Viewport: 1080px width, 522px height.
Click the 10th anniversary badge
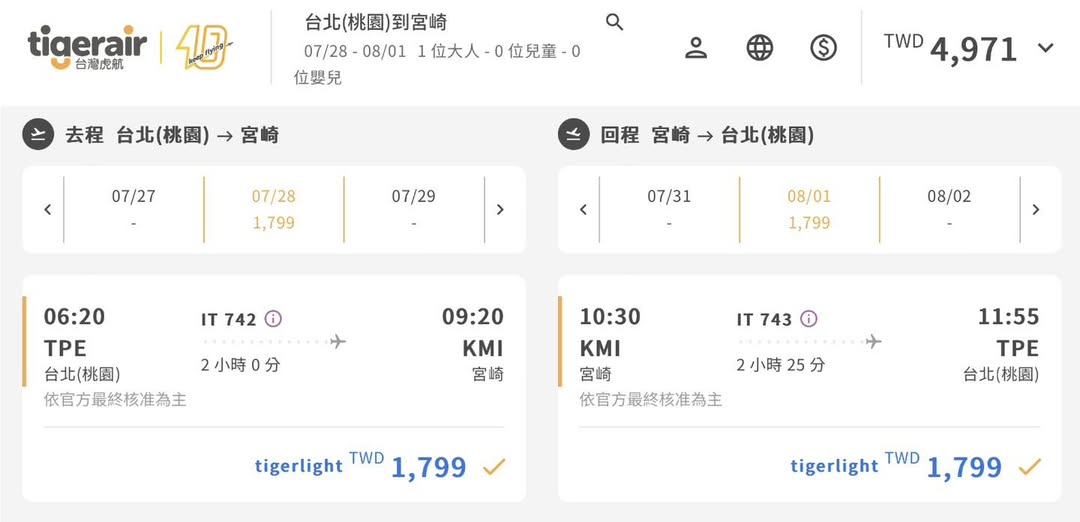click(203, 47)
